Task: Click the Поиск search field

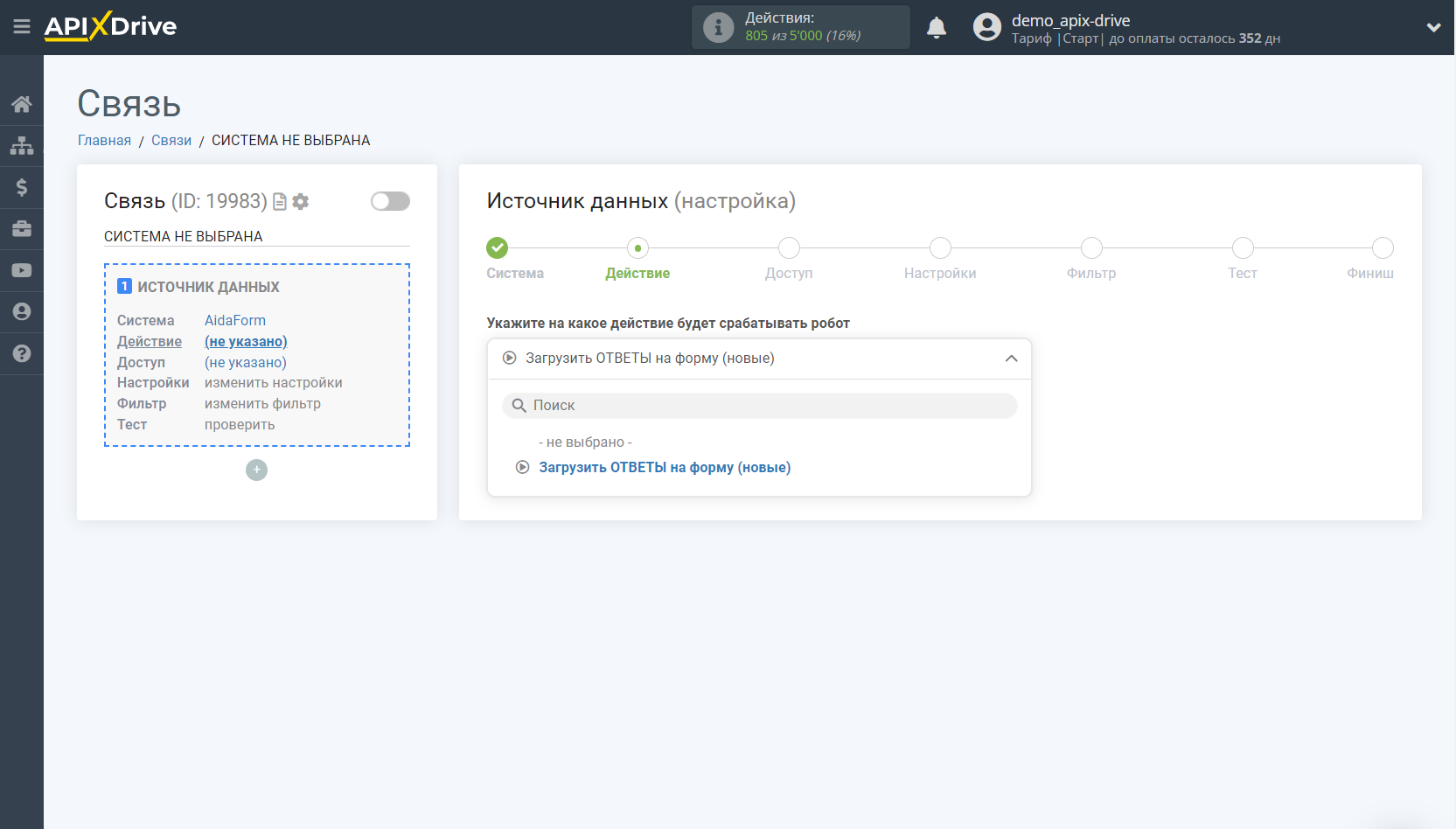Action: 759,406
